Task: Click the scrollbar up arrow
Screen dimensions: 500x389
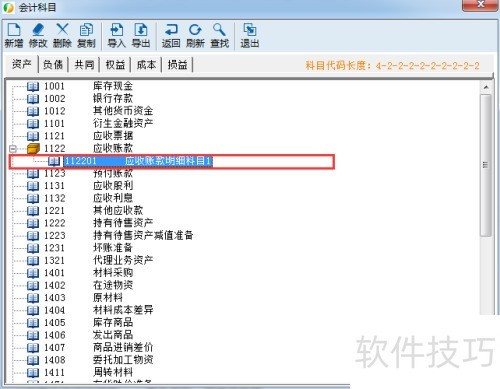Action: (x=486, y=87)
